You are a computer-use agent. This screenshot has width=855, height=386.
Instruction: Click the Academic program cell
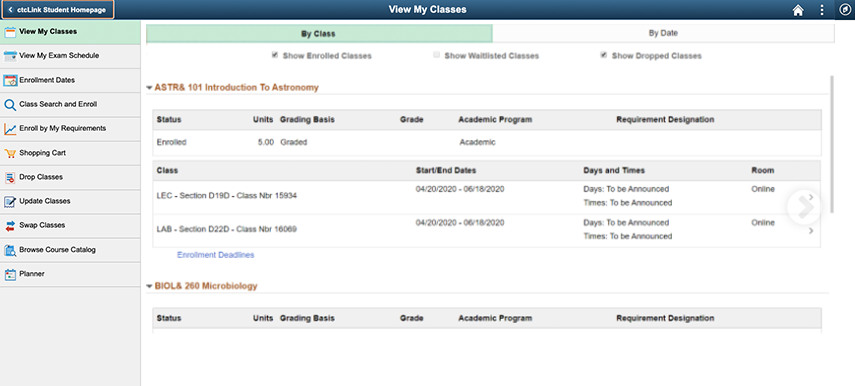477,142
